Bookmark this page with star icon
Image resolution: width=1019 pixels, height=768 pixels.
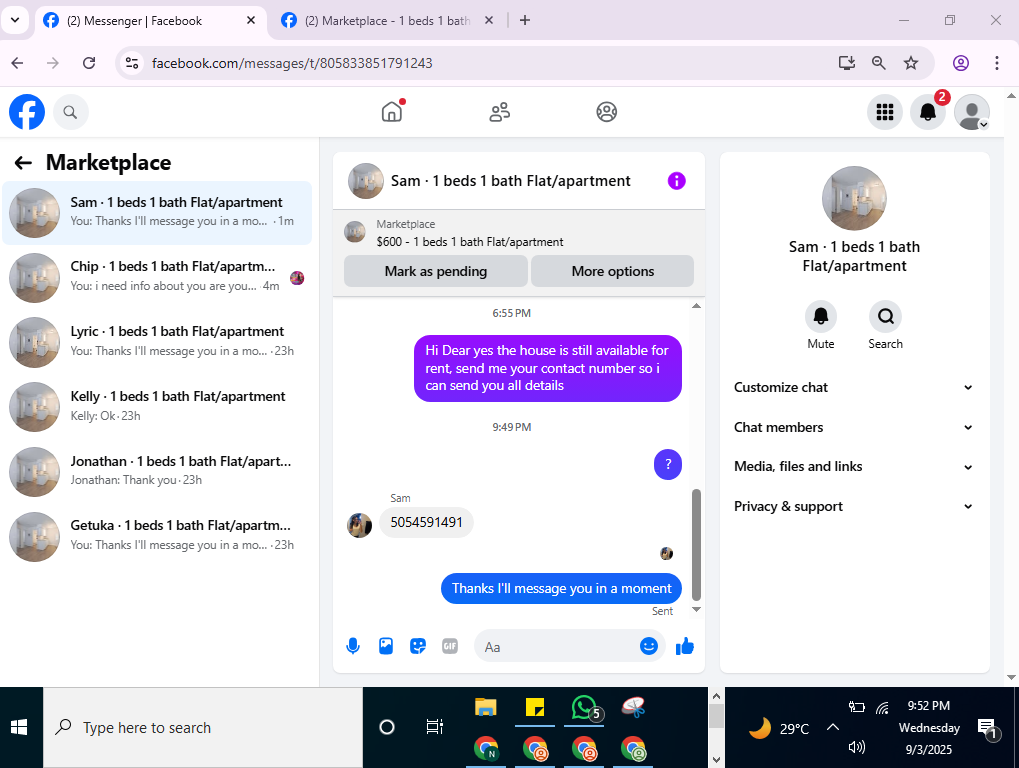tap(911, 63)
